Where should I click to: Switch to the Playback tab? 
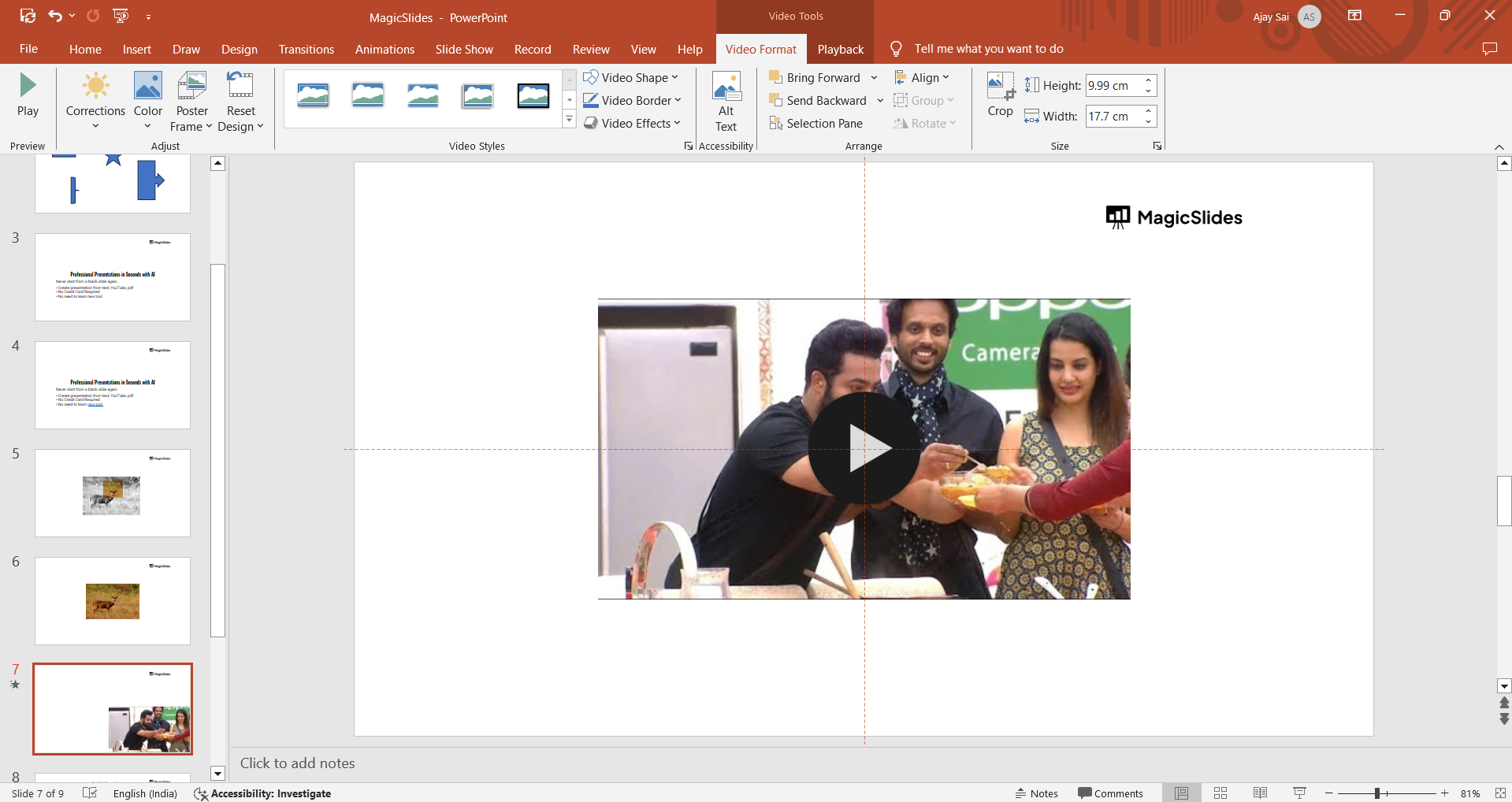pyautogui.click(x=840, y=50)
